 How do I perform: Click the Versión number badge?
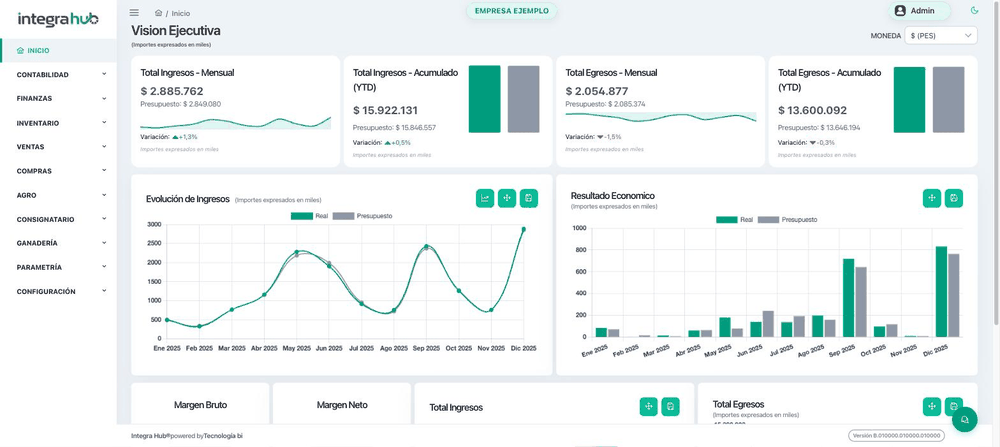point(896,436)
